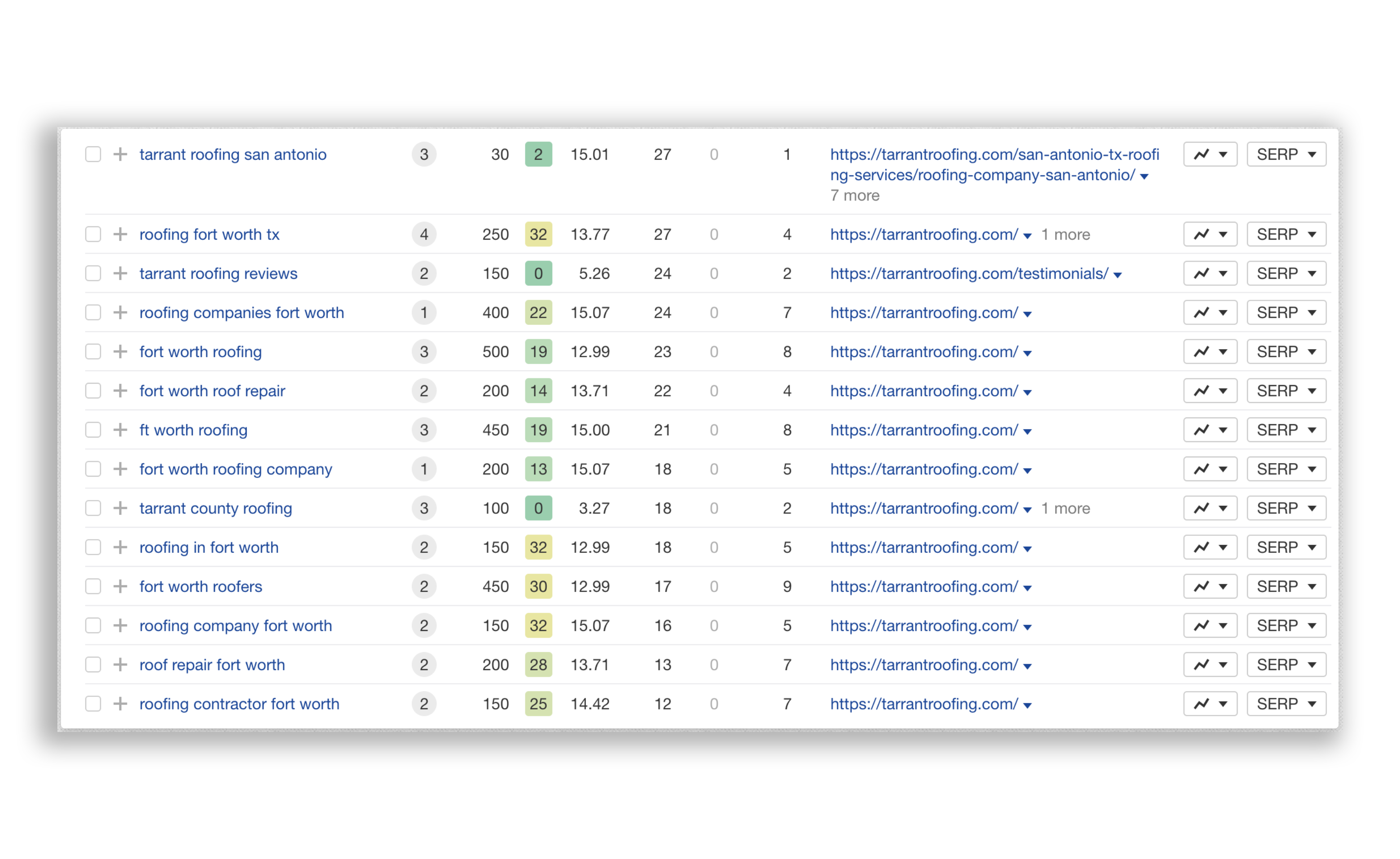Open the san-antonio-tx-roofing-services URL
The image size is (1400, 859).
pyautogui.click(x=994, y=164)
